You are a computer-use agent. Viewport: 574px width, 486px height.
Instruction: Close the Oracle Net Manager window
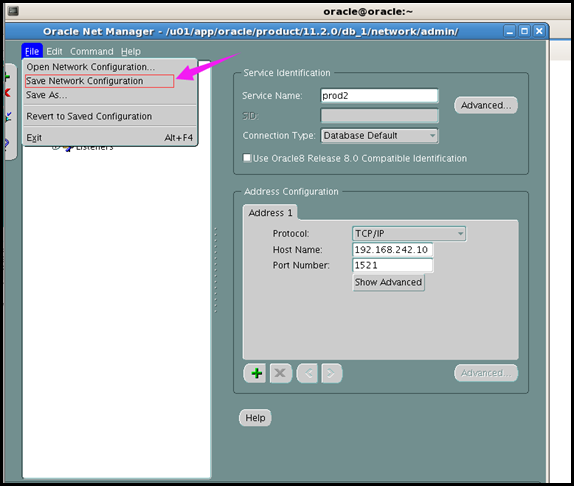[x=539, y=31]
